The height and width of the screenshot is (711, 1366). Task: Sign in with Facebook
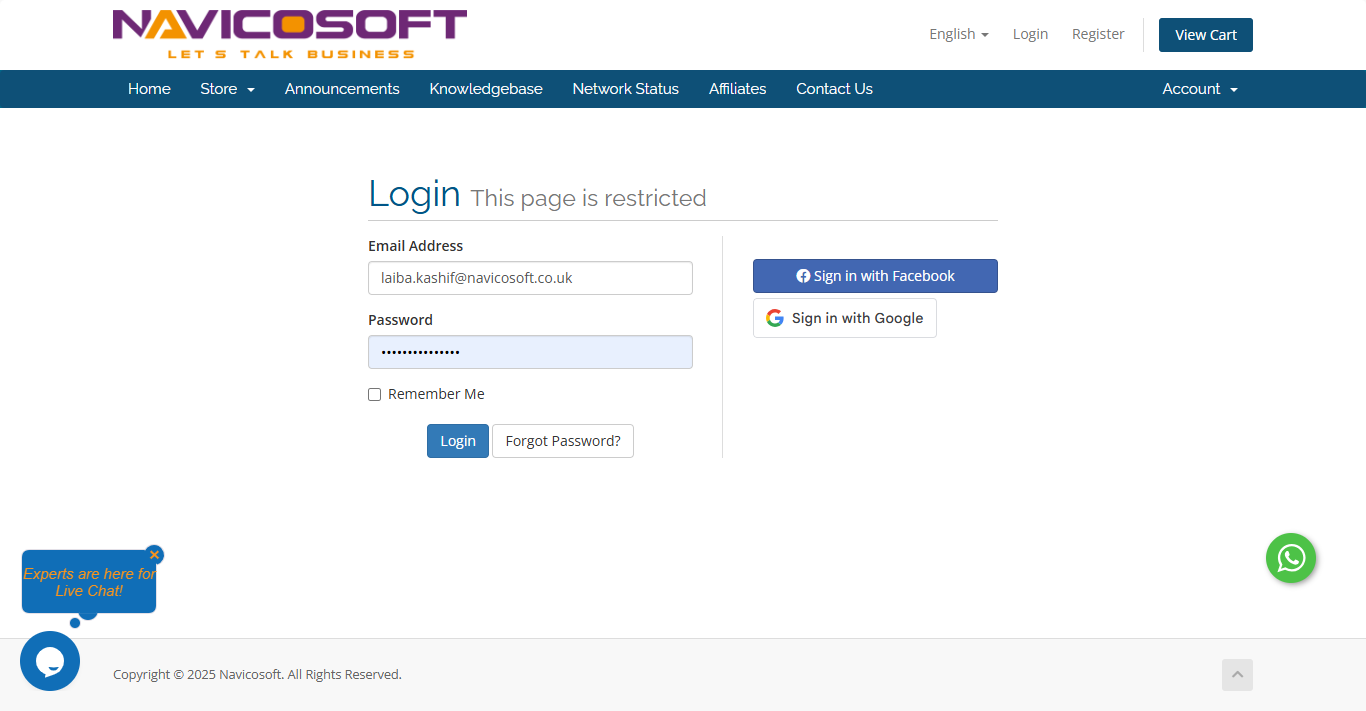pyautogui.click(x=875, y=276)
